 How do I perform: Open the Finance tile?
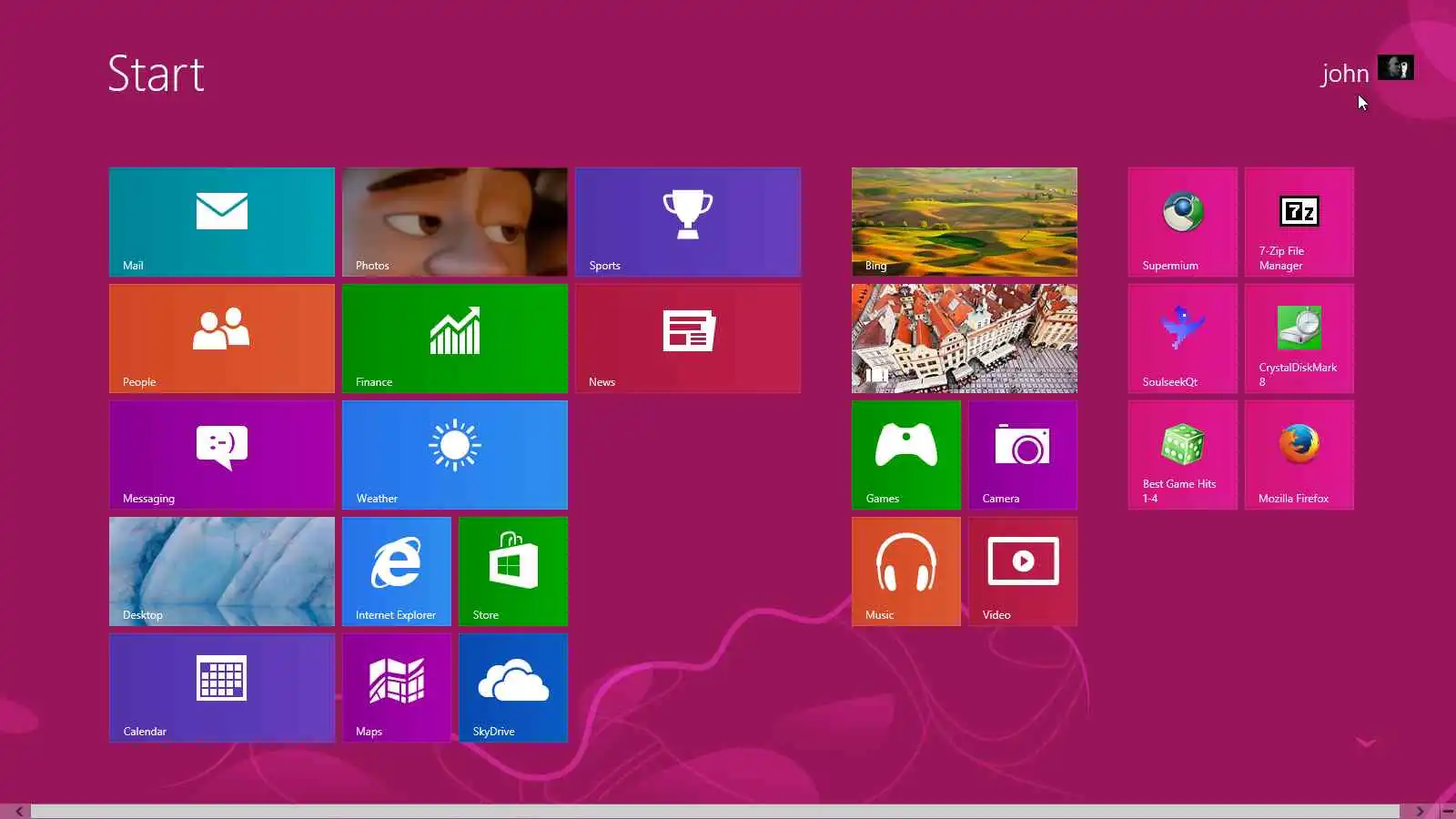pos(455,339)
